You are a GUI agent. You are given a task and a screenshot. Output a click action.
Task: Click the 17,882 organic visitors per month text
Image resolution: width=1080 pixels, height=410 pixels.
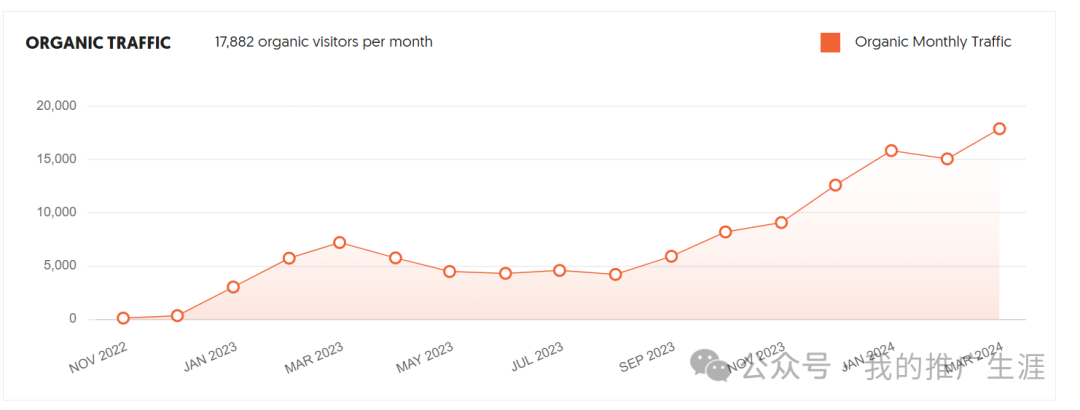(324, 42)
